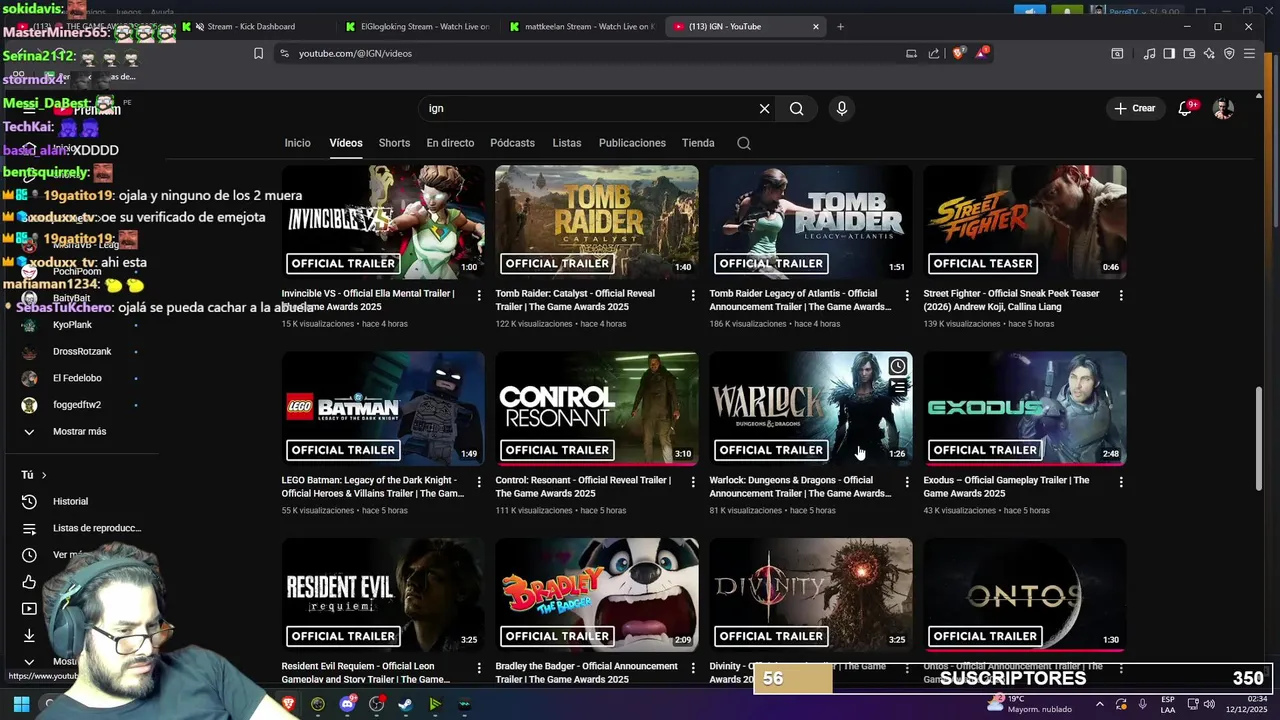The height and width of the screenshot is (720, 1280).
Task: Add Warlock video to queue icon
Action: (898, 387)
